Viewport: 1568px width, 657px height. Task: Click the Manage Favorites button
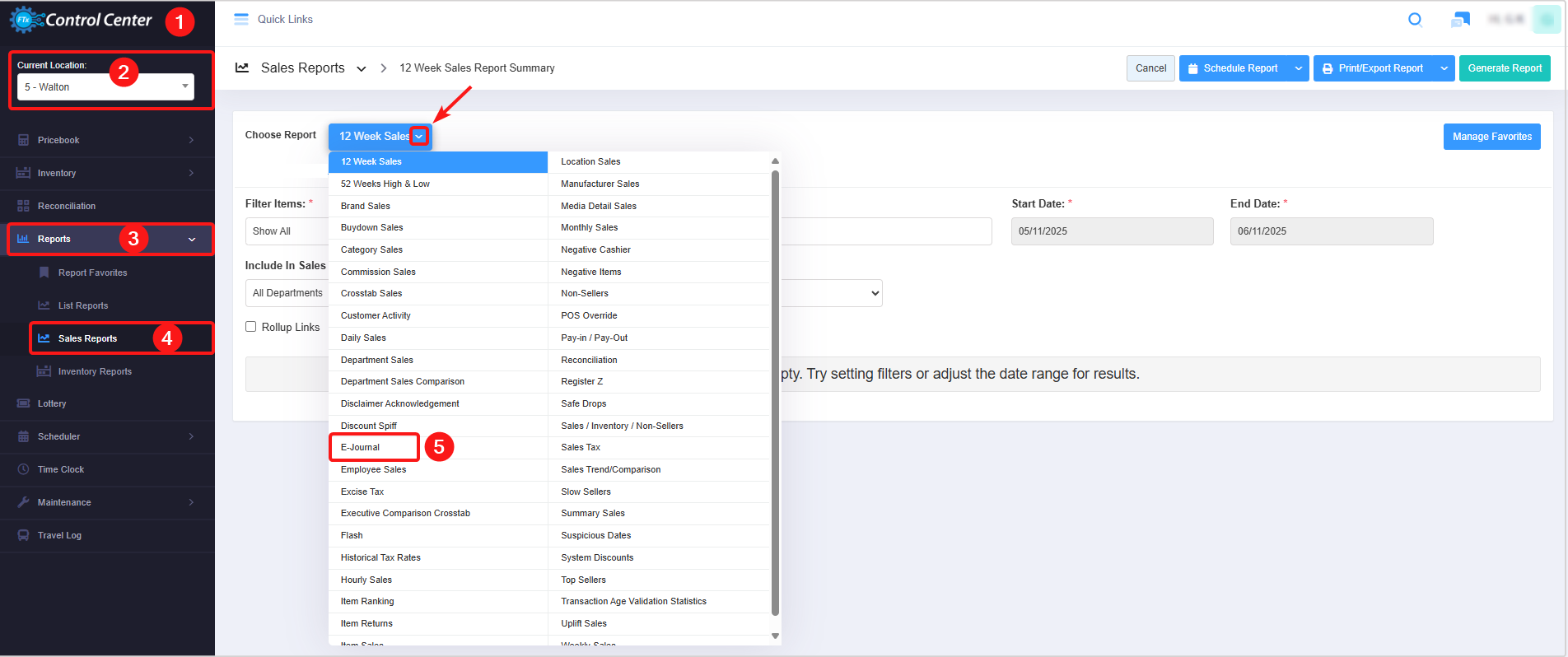coord(1491,137)
